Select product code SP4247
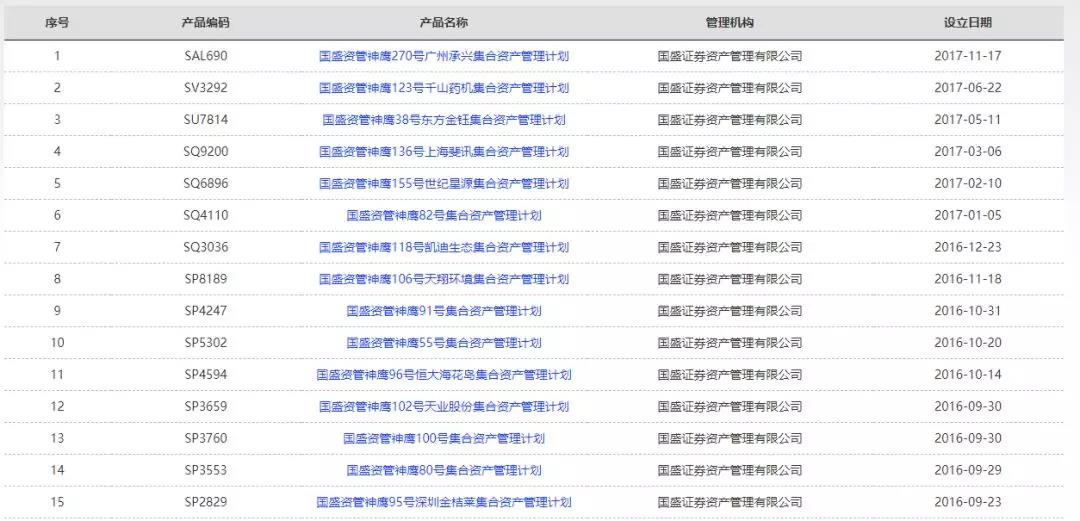This screenshot has height=521, width=1080. coord(205,311)
